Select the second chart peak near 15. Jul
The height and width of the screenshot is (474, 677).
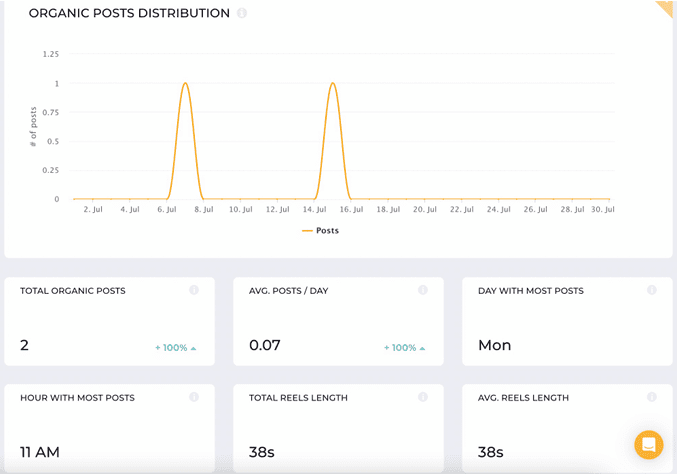click(x=333, y=84)
